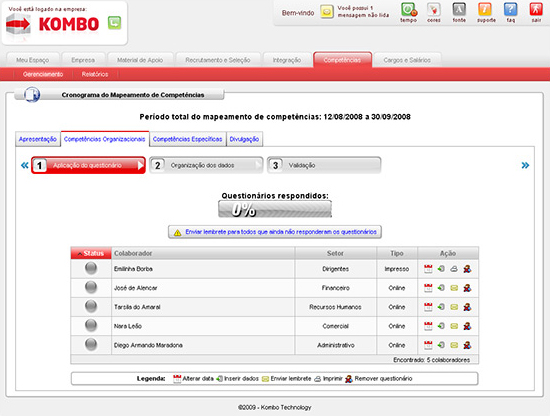550x416 pixels.
Task: Change date for Diego Armando Maradona
Action: pos(428,345)
